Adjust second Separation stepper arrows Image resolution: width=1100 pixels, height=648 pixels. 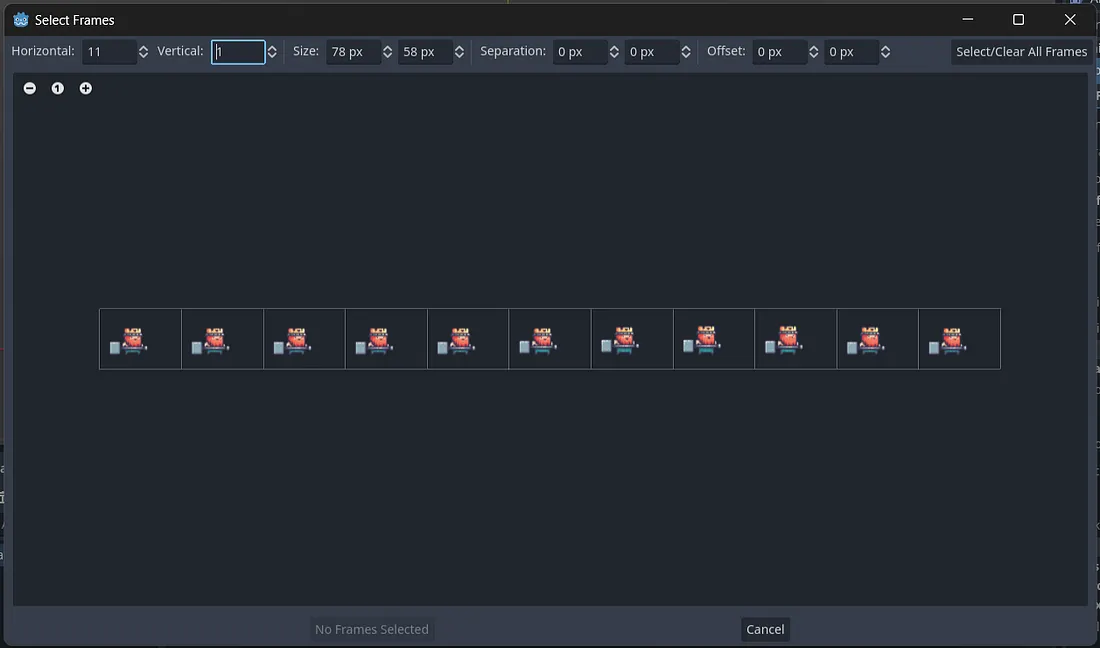click(686, 52)
